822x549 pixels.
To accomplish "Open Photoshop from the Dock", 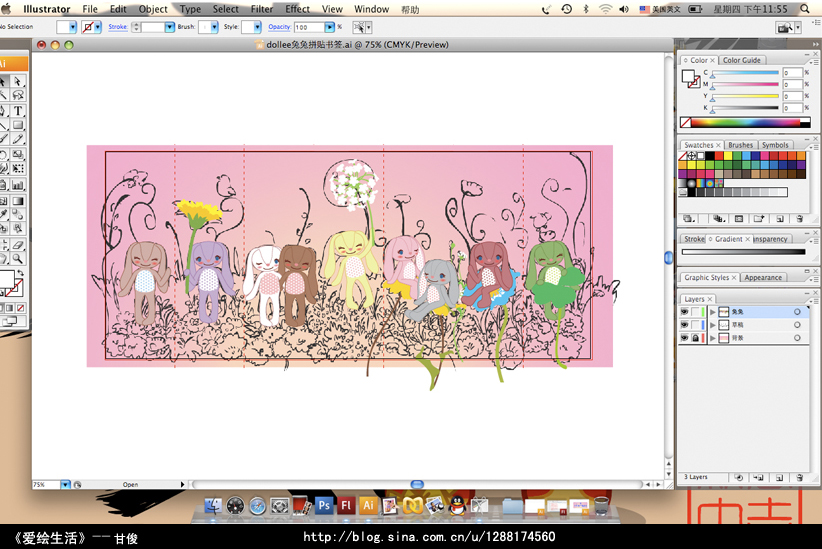I will (x=324, y=505).
